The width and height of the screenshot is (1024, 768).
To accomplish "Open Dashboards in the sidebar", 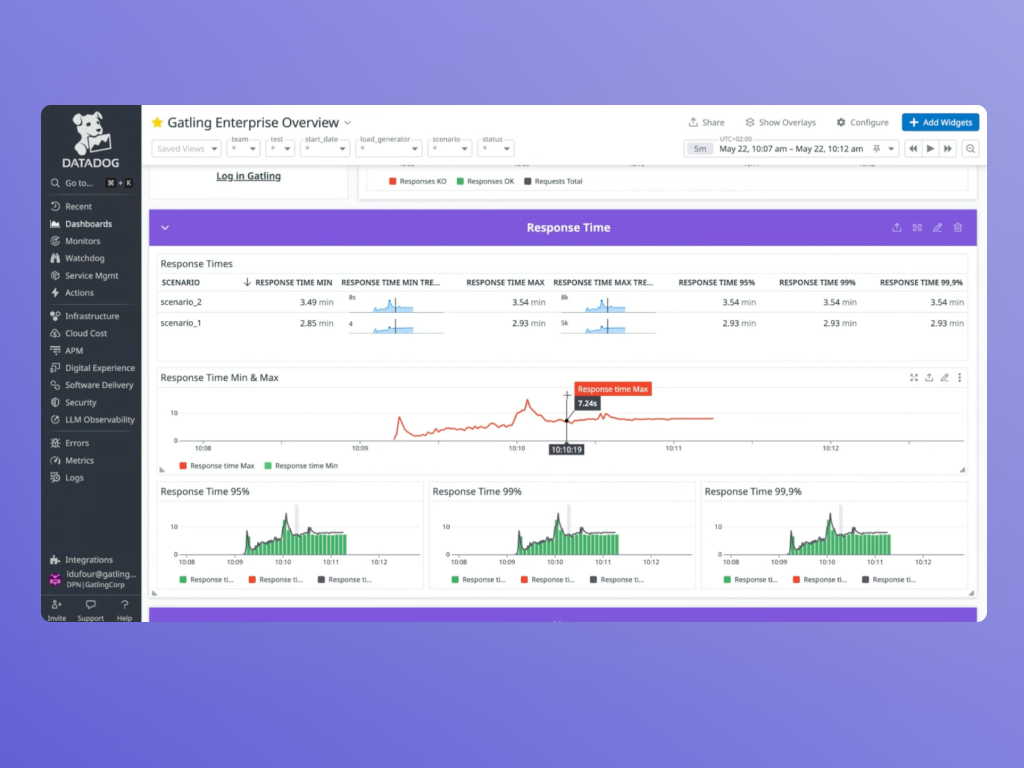I will [x=88, y=224].
